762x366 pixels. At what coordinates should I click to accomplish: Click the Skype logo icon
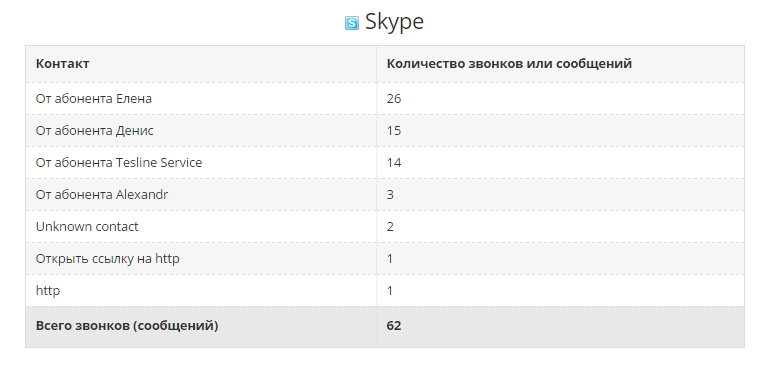(x=351, y=23)
